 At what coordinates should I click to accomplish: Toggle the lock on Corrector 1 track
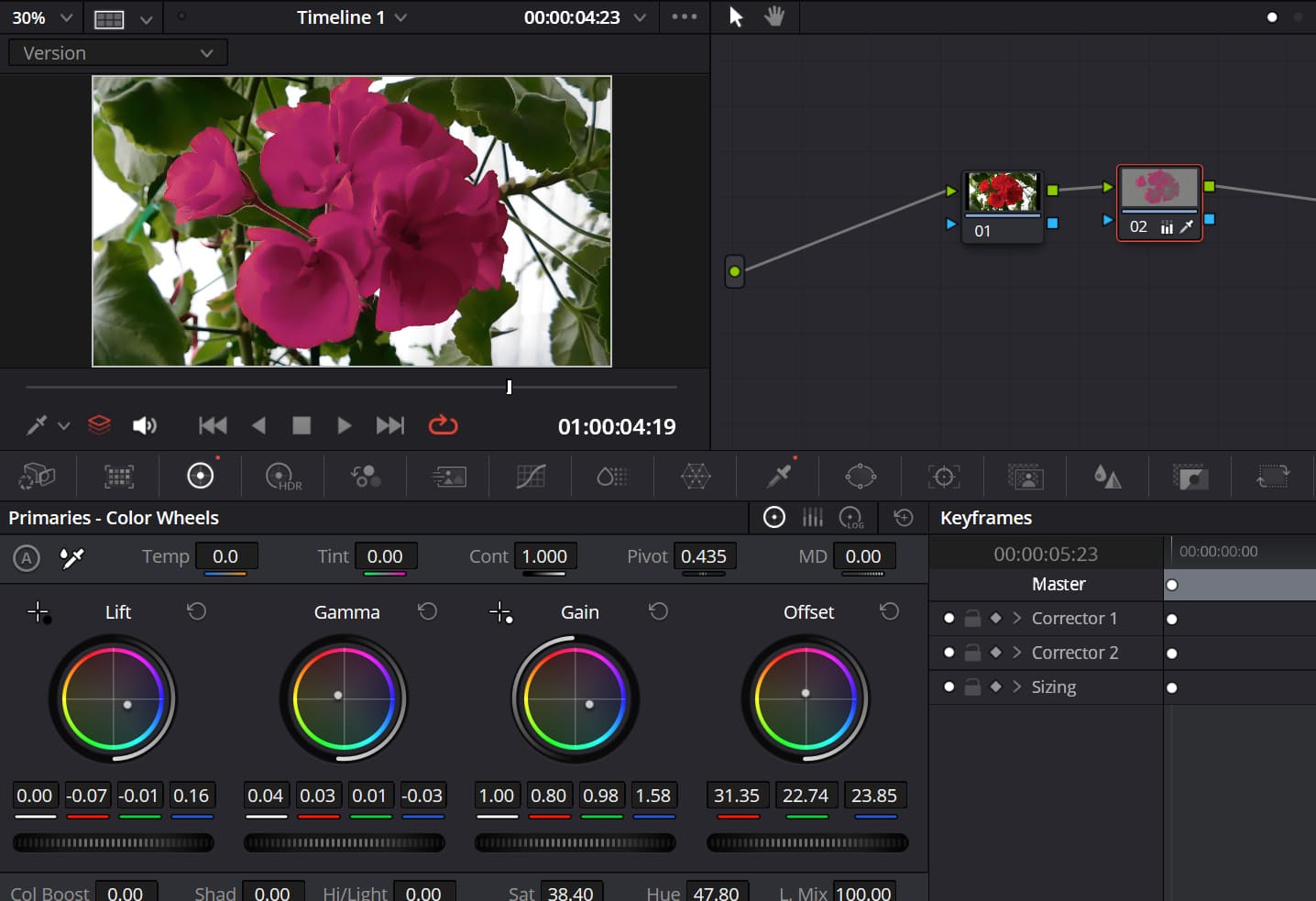[x=972, y=618]
